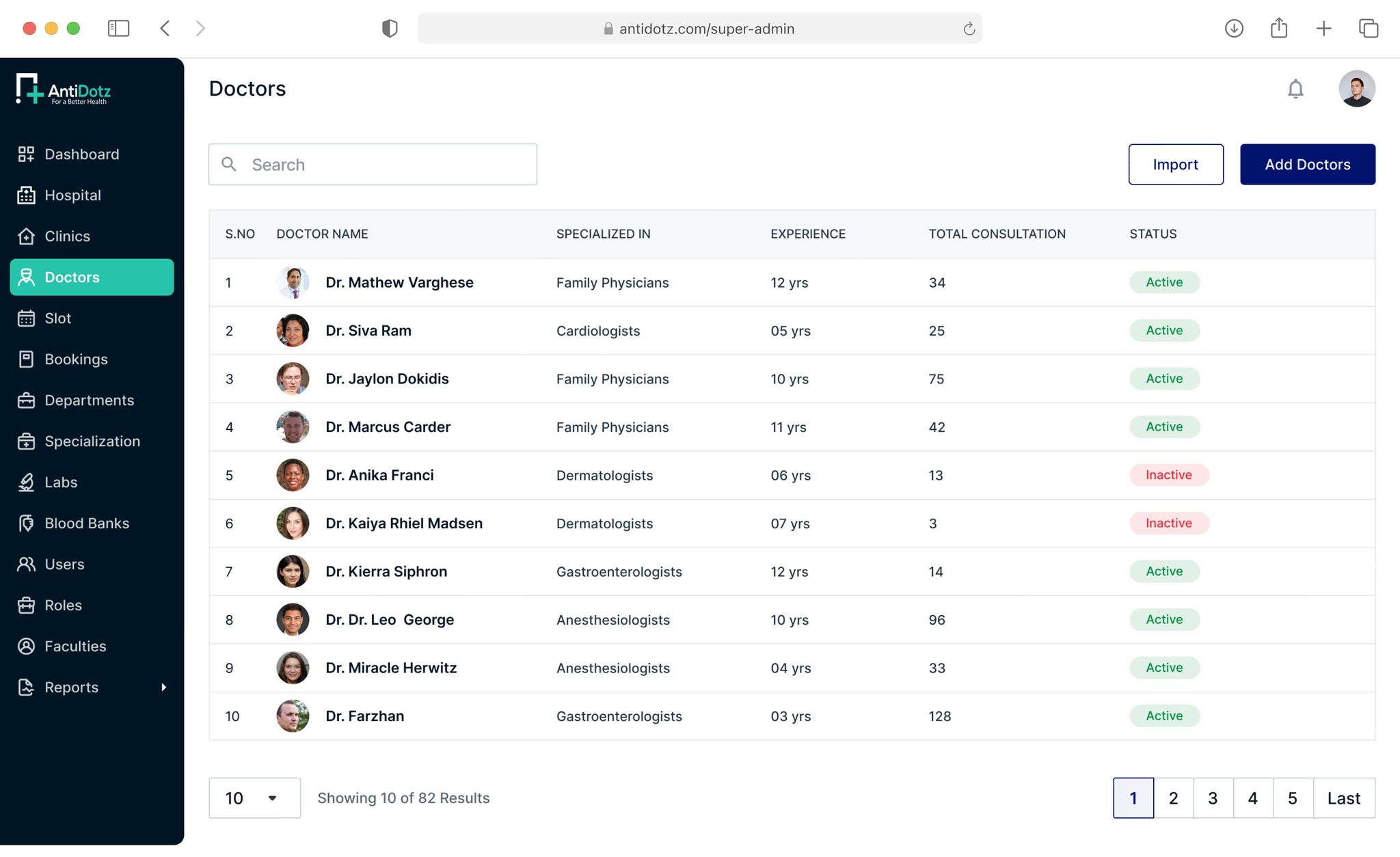
Task: Click the search magnifier icon
Action: pyautogui.click(x=229, y=165)
